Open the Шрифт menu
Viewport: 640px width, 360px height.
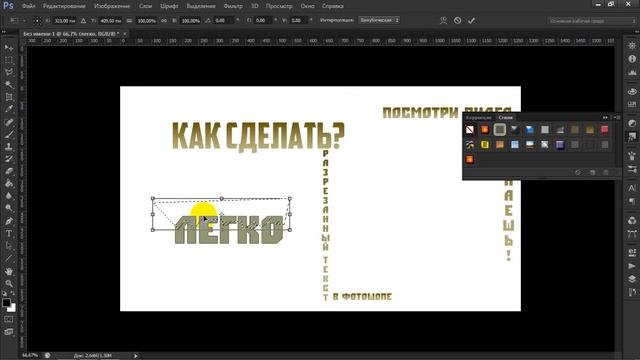point(169,6)
